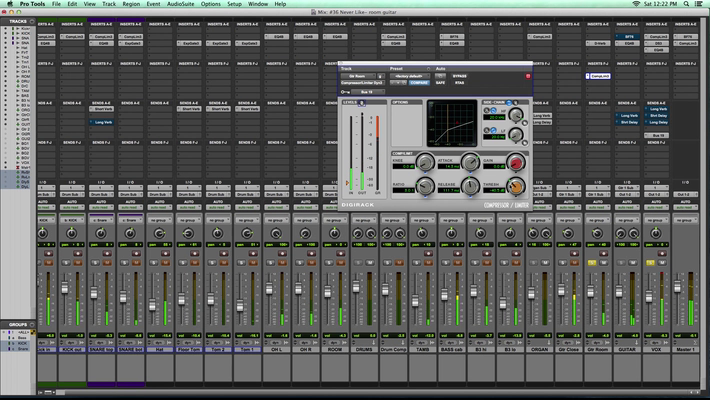Screen dimensions: 710x400
Task: Adjust the side-chain HF frequency knob
Action: [x=515, y=116]
